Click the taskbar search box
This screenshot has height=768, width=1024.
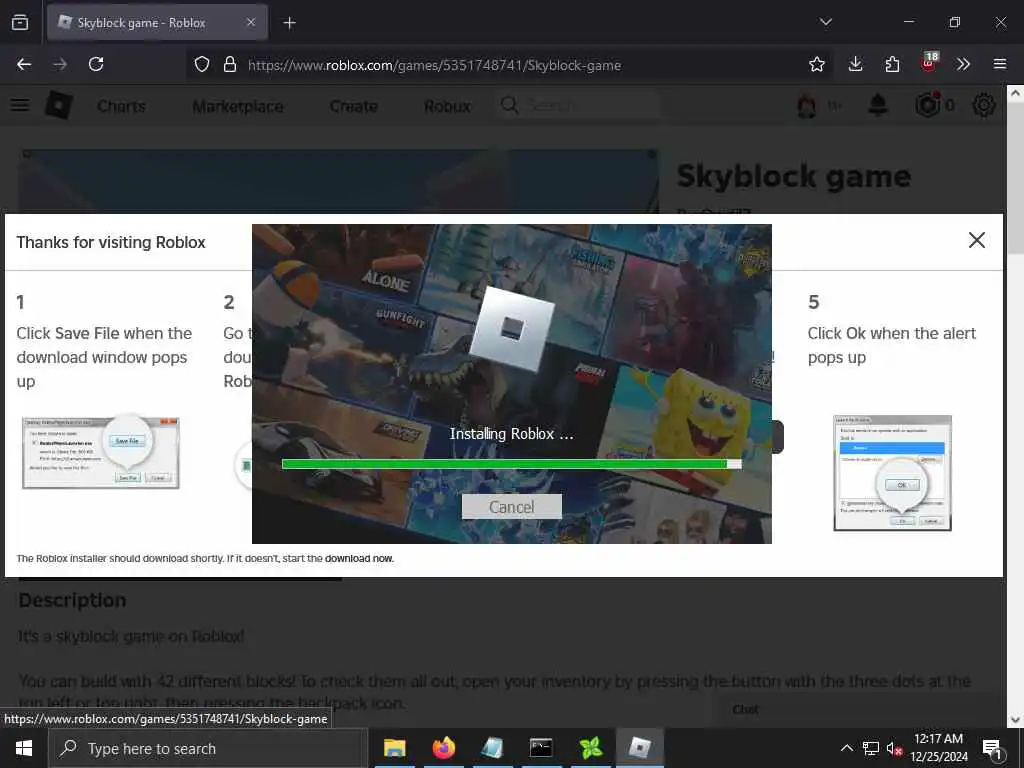point(208,748)
